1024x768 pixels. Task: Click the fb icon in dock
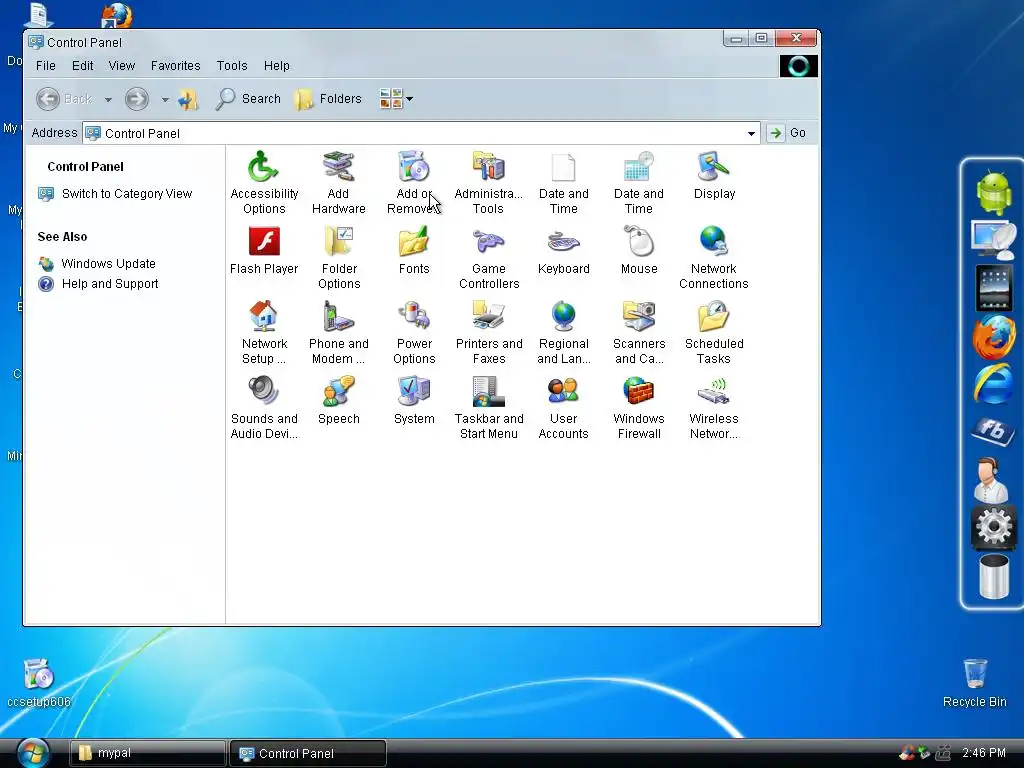pos(993,431)
